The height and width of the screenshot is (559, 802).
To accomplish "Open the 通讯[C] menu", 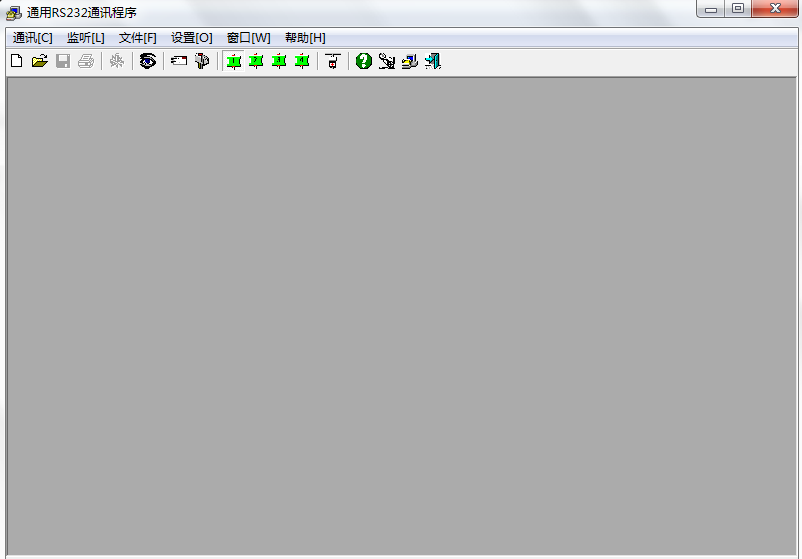I will pos(32,38).
